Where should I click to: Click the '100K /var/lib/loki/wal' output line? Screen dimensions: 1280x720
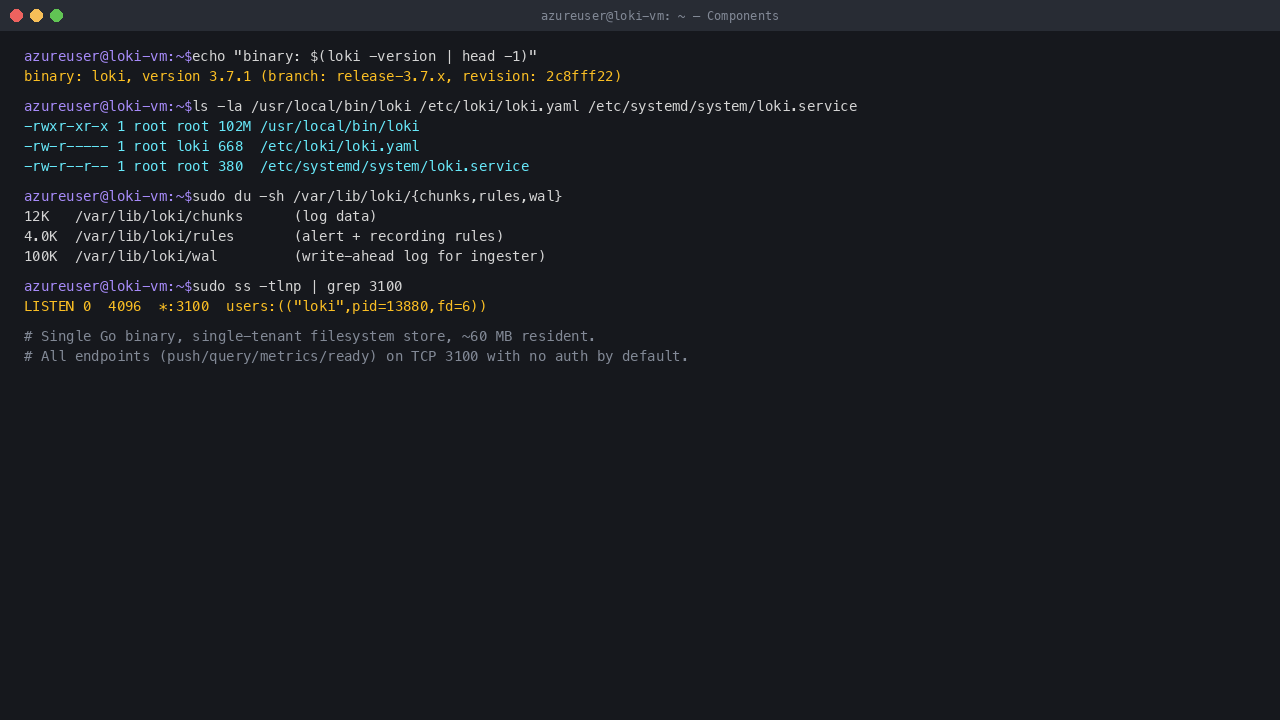285,256
